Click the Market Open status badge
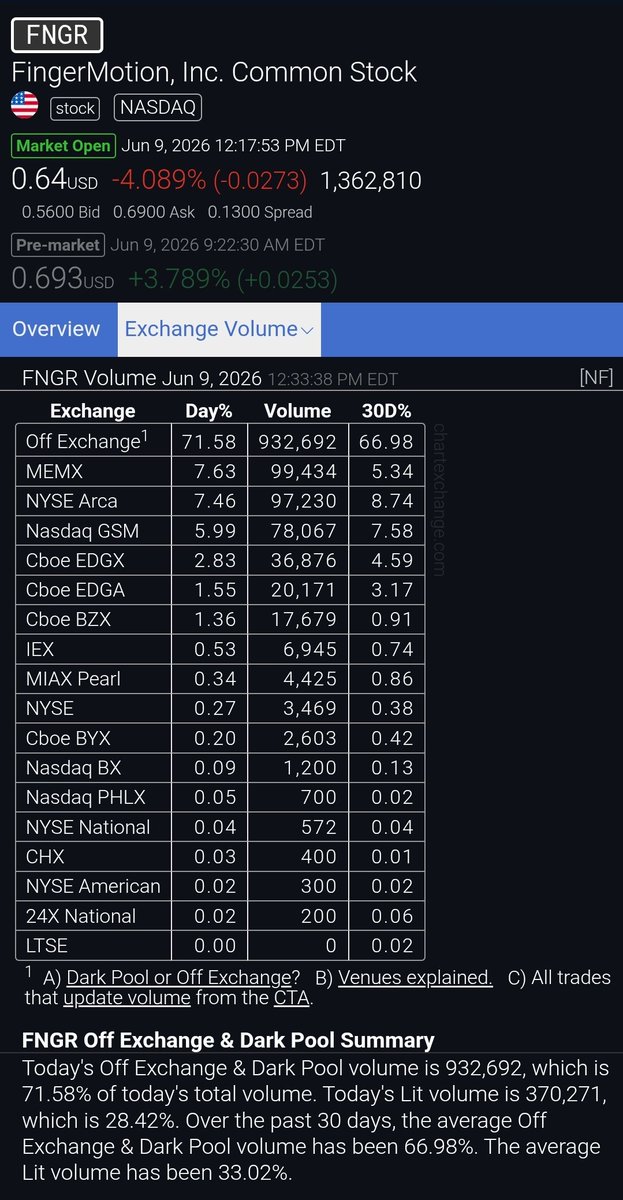Viewport: 623px width, 1200px height. click(63, 145)
